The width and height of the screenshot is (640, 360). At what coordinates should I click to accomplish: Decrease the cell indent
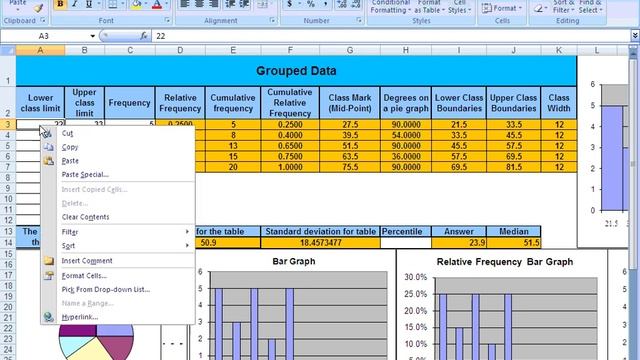(230, 4)
